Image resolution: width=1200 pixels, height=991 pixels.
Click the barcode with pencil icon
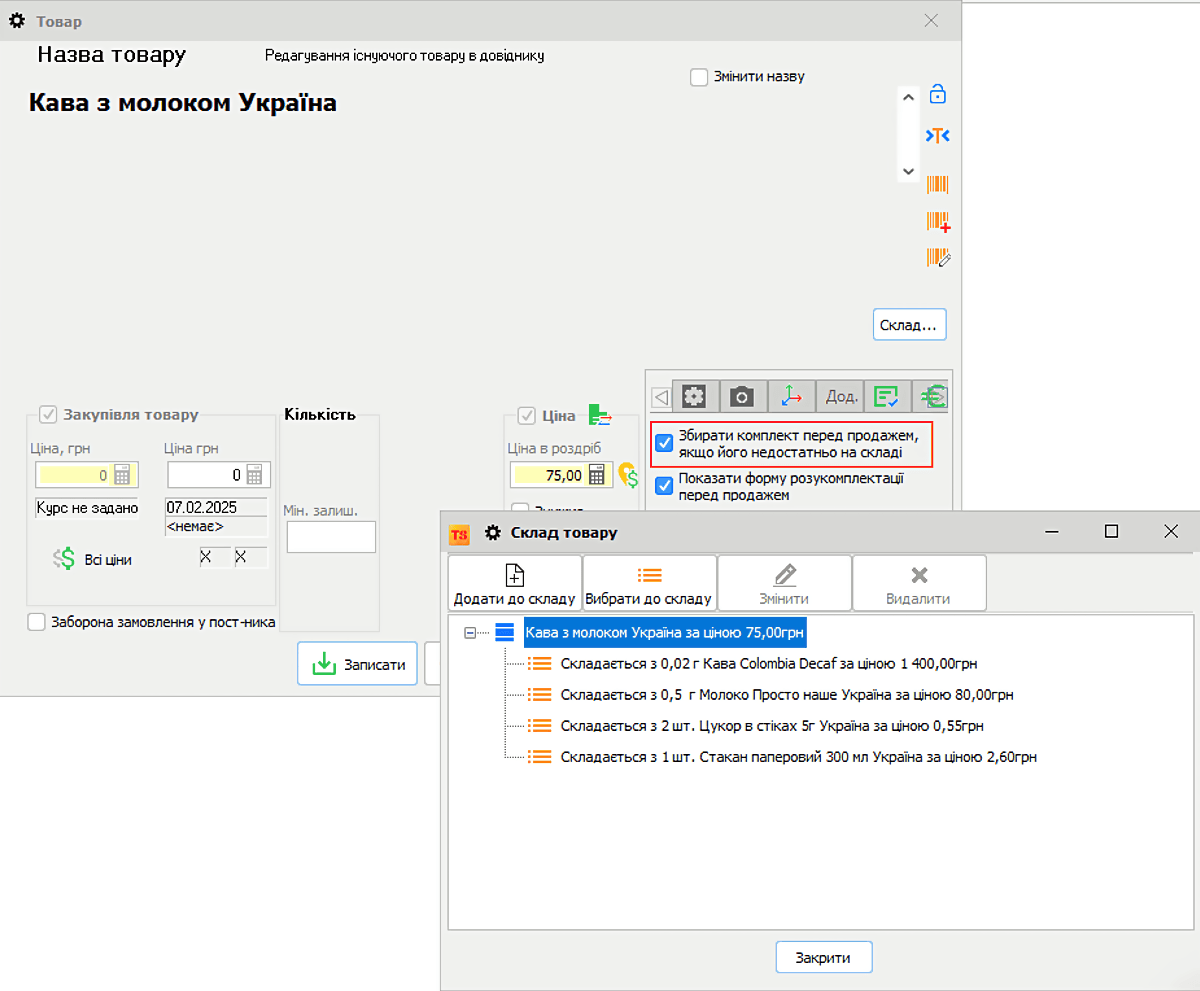pyautogui.click(x=937, y=258)
